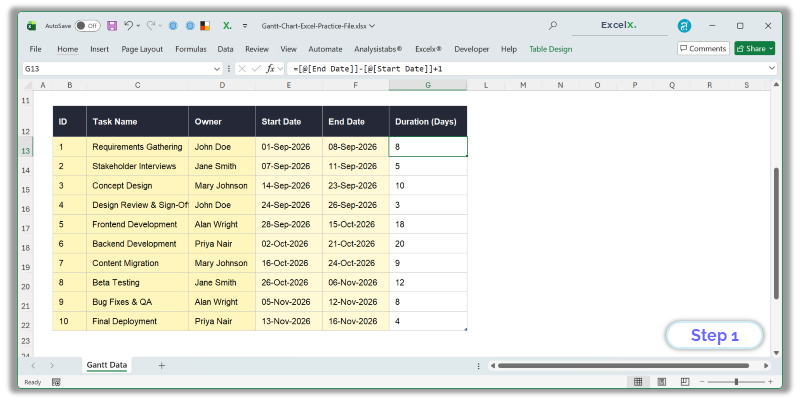Viewport: 800px width, 400px height.
Task: Click the second blue round add-in icon
Action: (190, 26)
